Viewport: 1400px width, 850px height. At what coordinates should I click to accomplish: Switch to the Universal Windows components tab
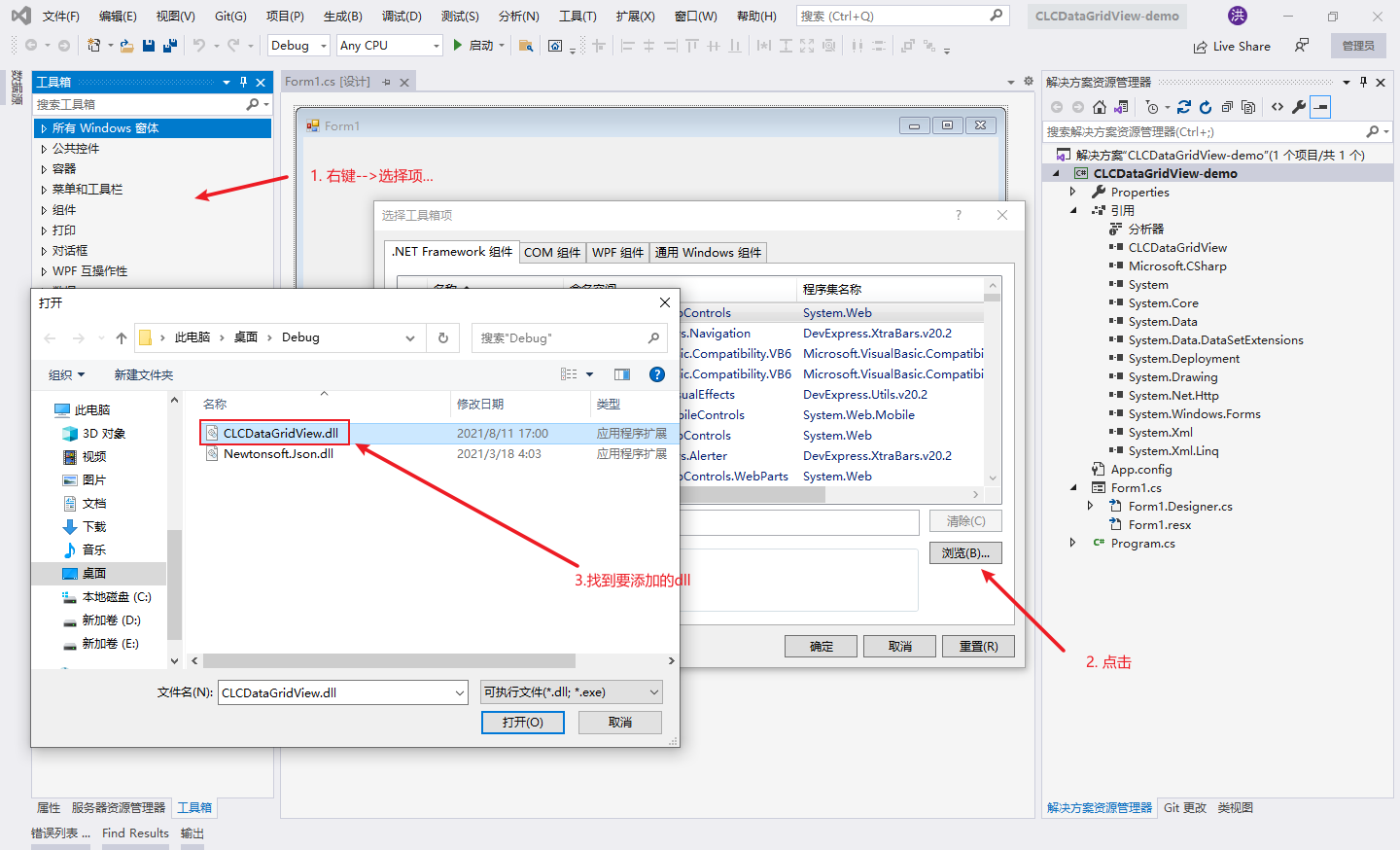click(x=708, y=253)
